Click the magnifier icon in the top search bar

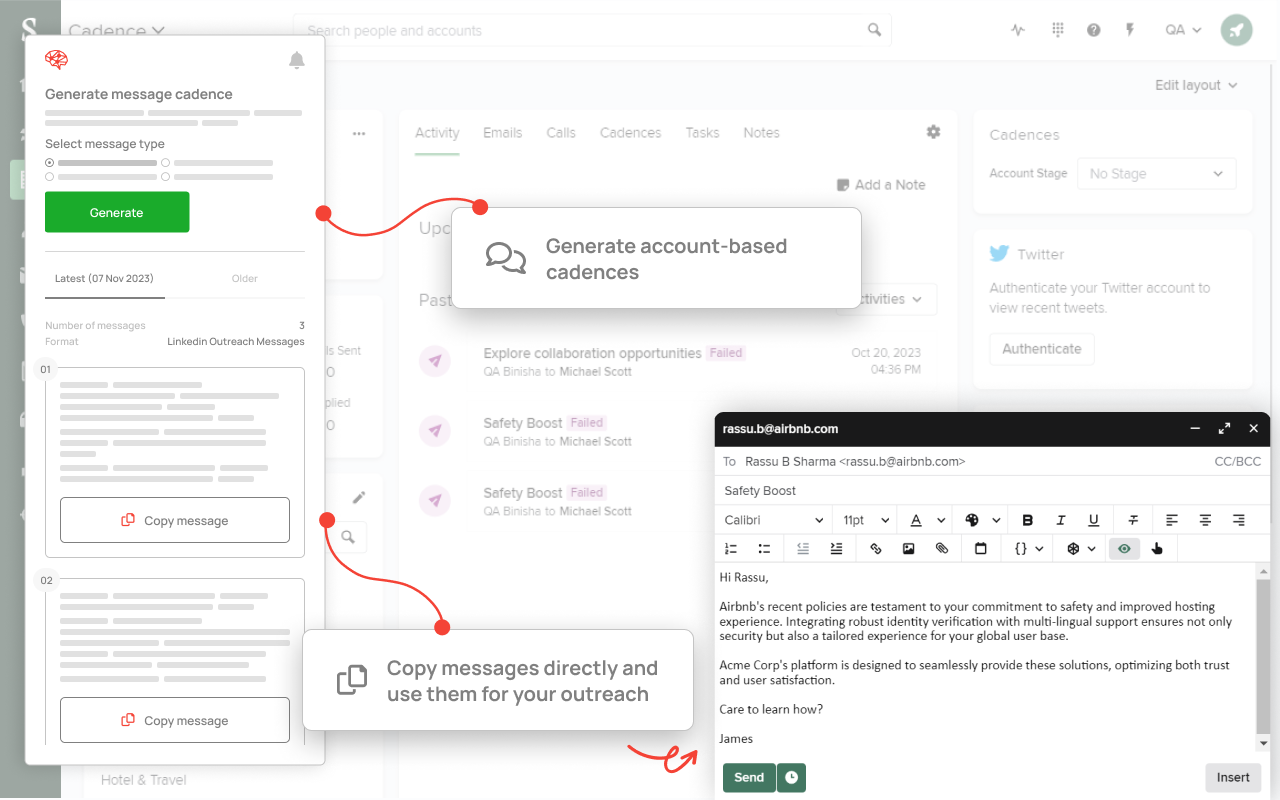875,30
